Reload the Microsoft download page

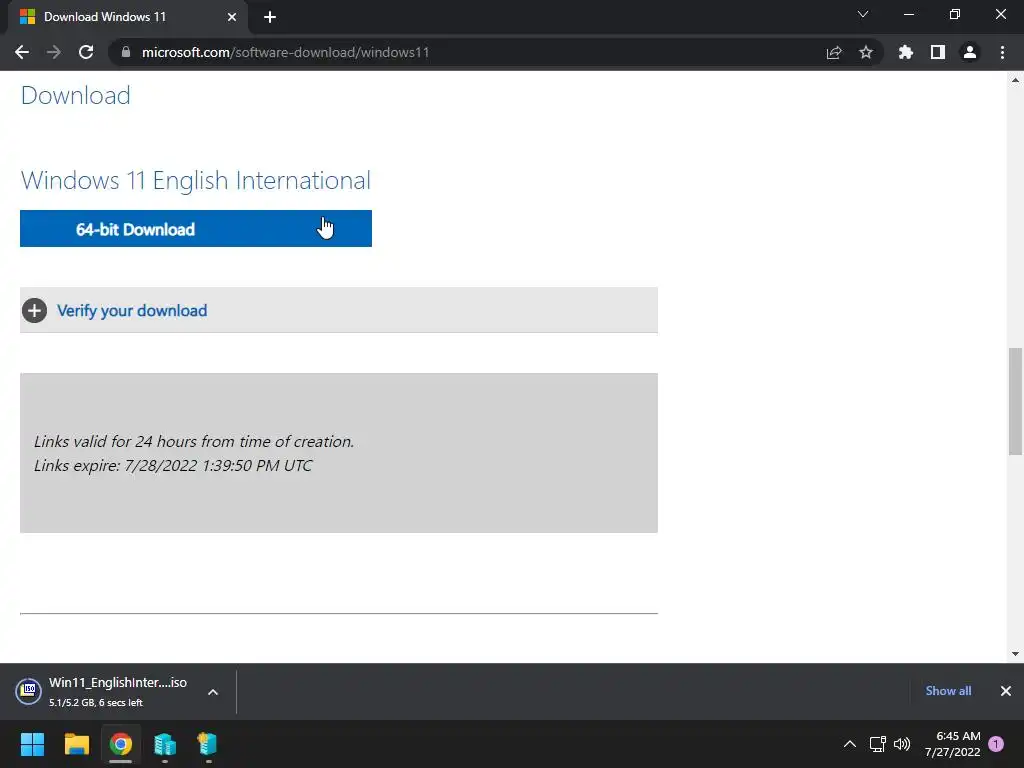(86, 52)
